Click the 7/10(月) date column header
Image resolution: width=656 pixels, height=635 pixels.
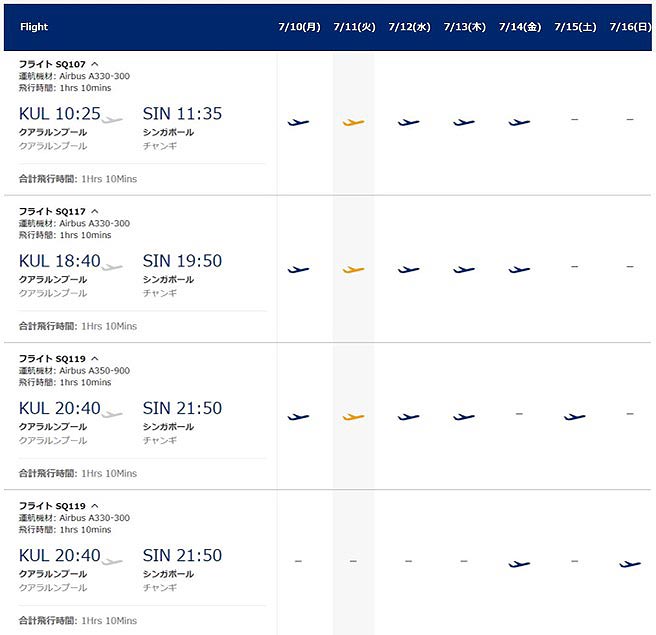click(298, 27)
